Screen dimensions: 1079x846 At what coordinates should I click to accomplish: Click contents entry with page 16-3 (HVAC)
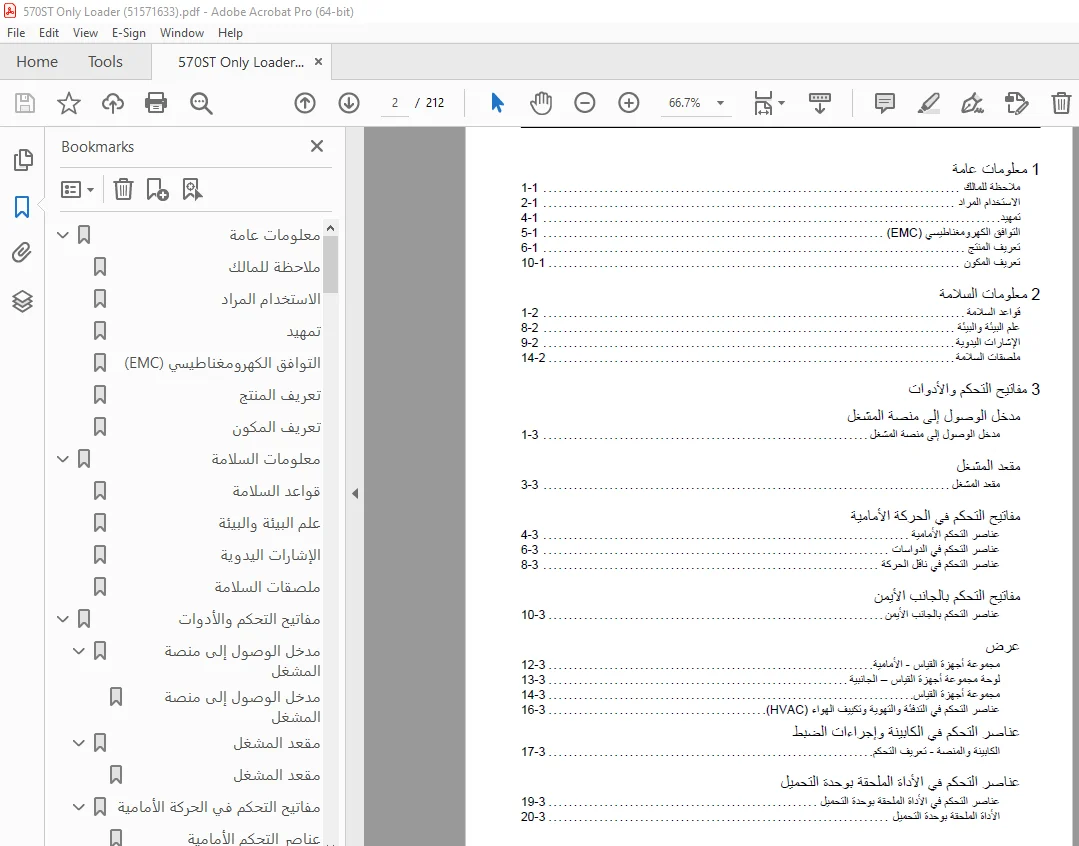pos(760,710)
